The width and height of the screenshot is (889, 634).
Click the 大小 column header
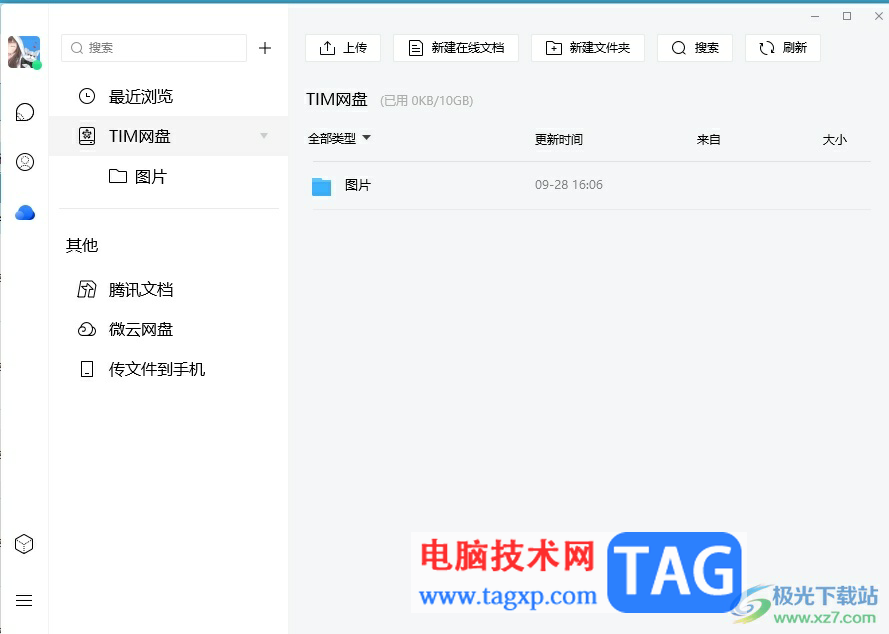pos(835,140)
